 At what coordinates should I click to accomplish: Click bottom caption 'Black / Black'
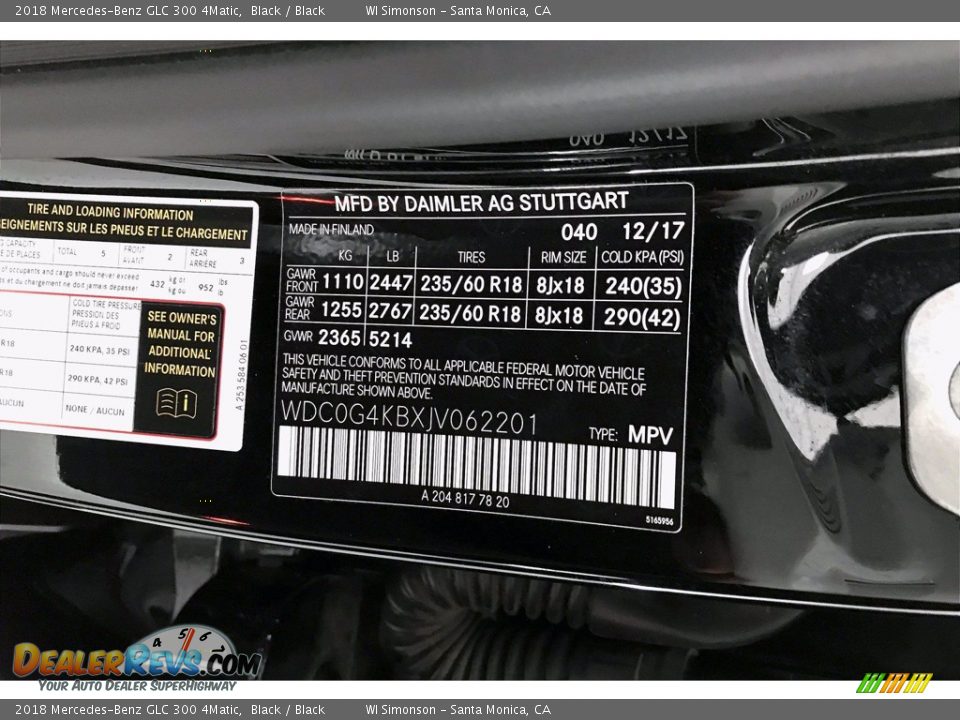pos(288,710)
